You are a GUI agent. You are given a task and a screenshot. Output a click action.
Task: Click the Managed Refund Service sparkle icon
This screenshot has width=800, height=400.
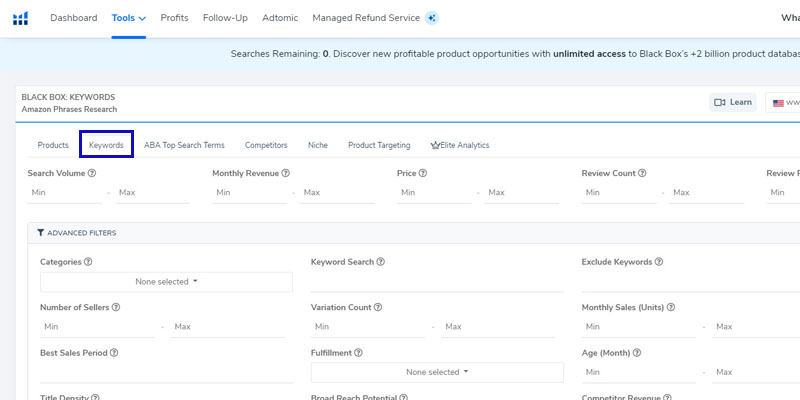[x=432, y=18]
